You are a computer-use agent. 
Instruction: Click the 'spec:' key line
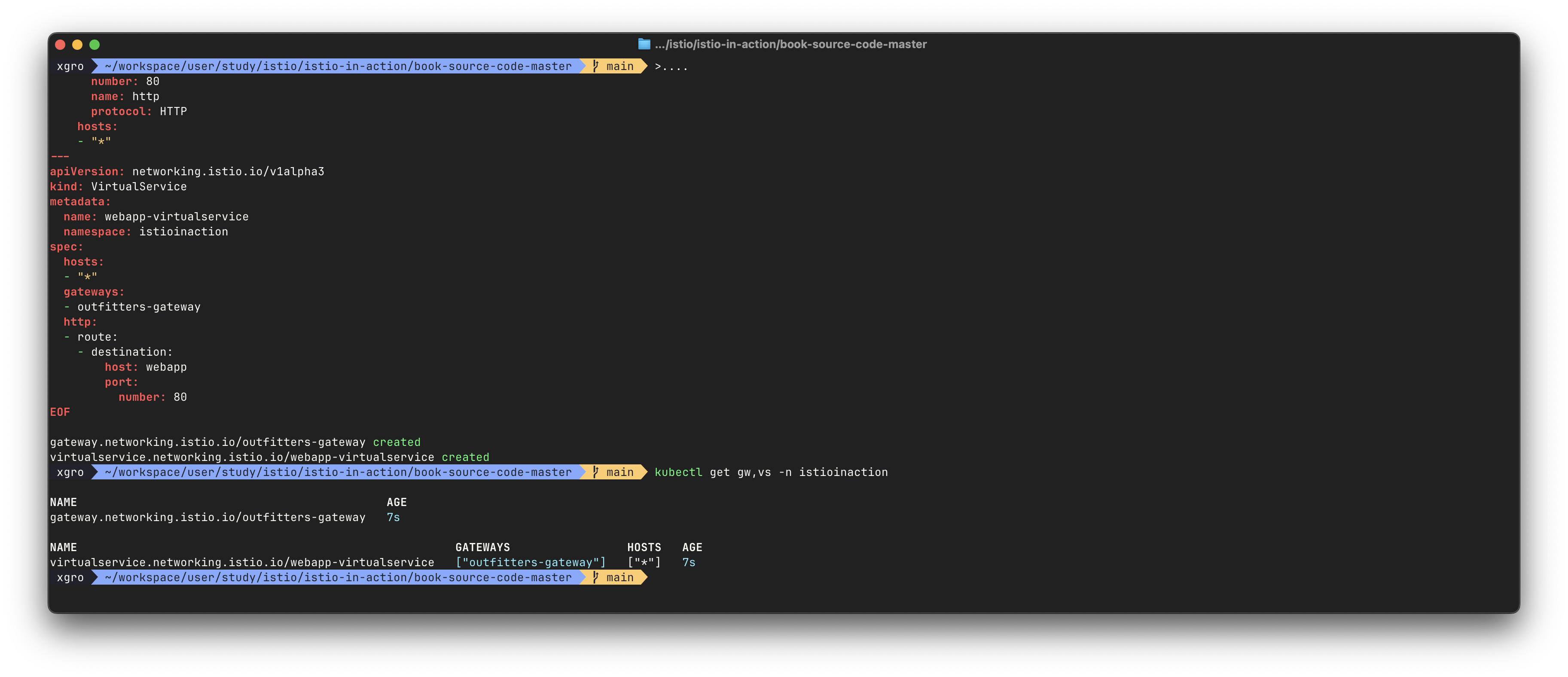click(66, 247)
